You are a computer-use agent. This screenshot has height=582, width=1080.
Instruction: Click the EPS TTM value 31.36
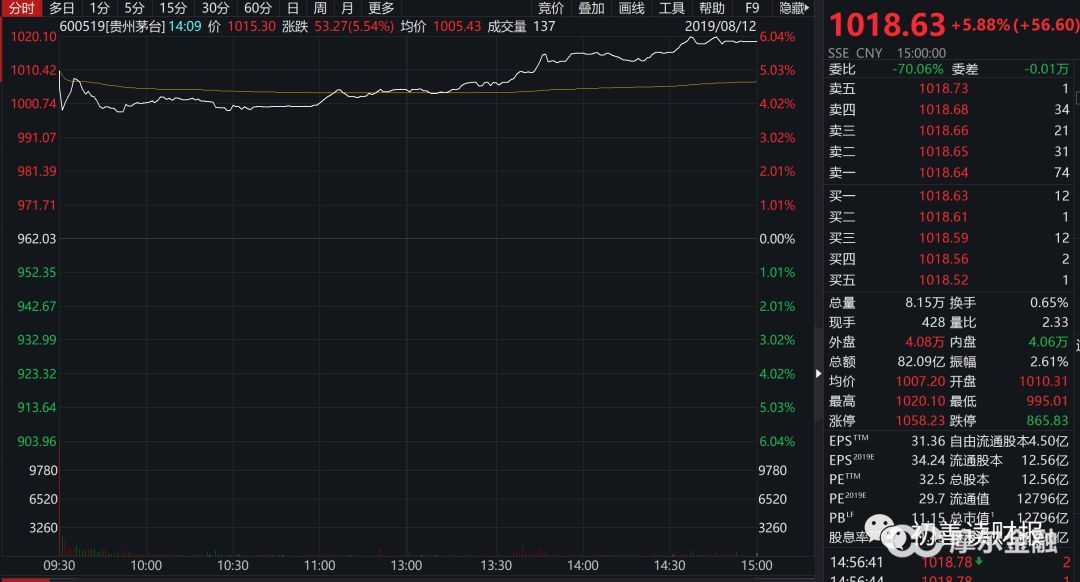click(928, 441)
